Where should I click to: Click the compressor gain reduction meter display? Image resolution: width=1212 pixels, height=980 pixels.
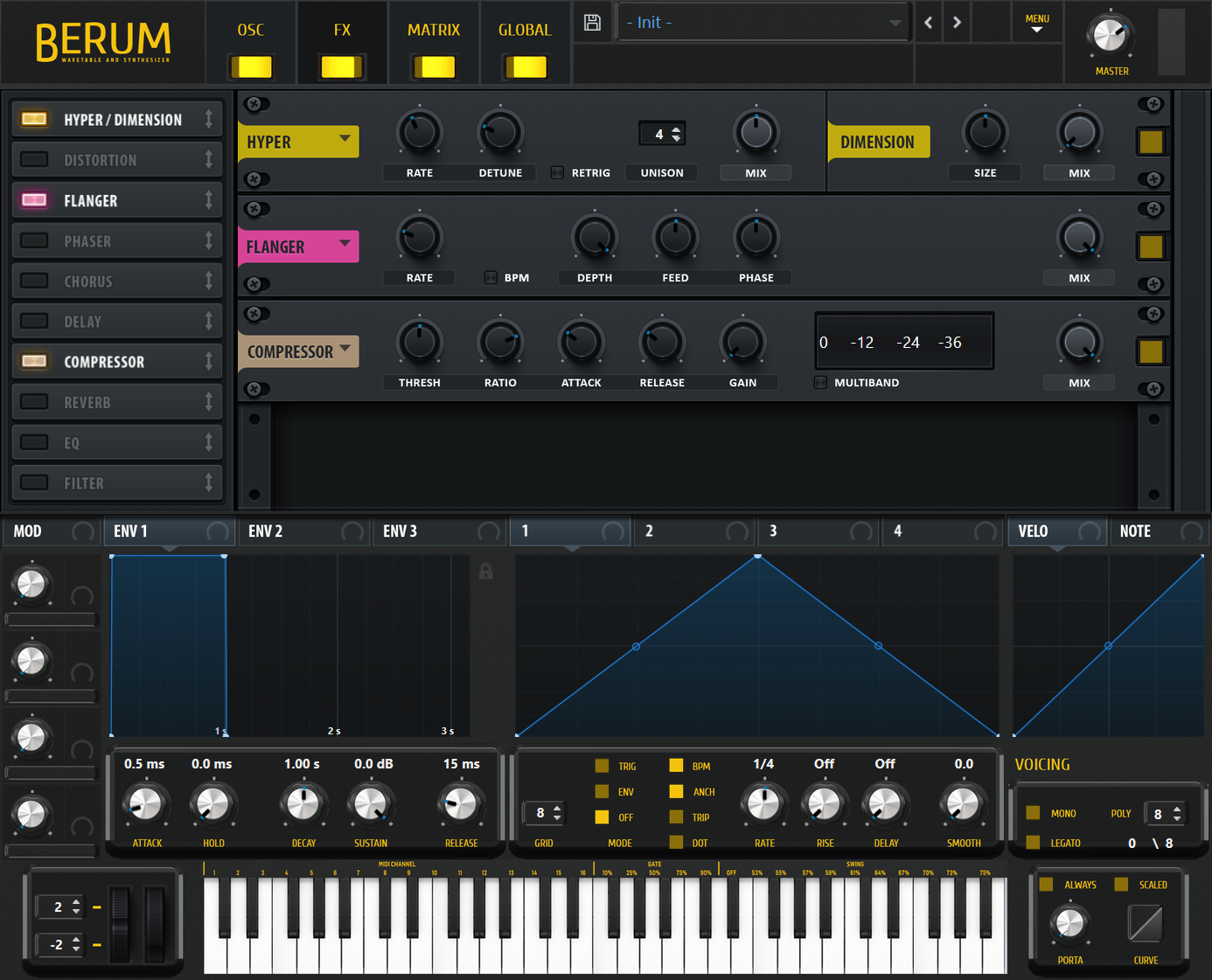point(904,342)
